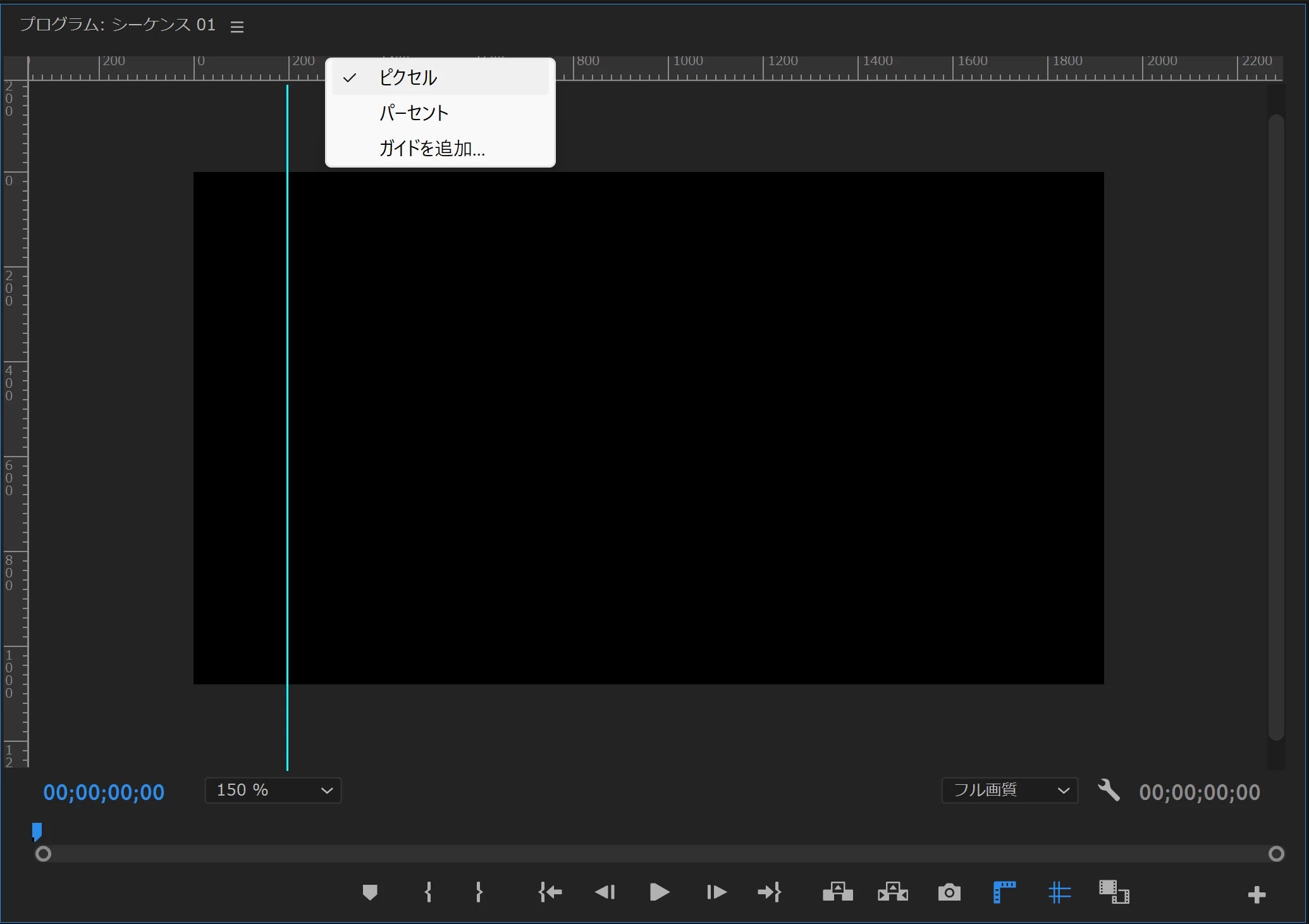The width and height of the screenshot is (1309, 924).
Task: Open the Button Editor plus icon
Action: click(1257, 894)
